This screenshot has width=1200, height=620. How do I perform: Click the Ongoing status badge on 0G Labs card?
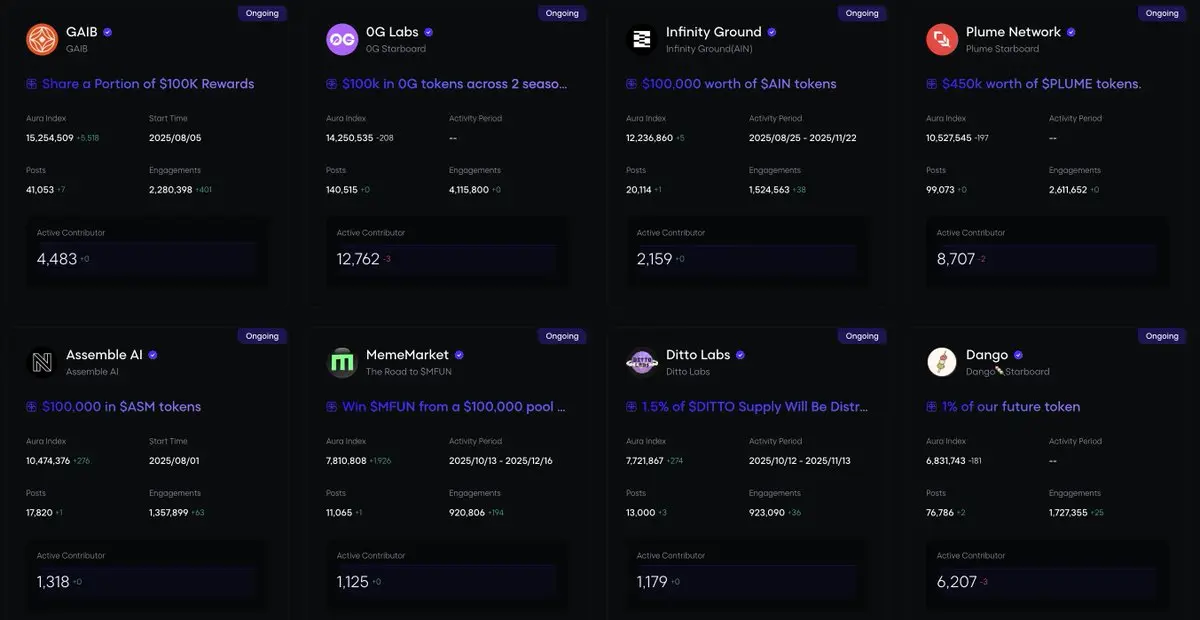click(562, 14)
